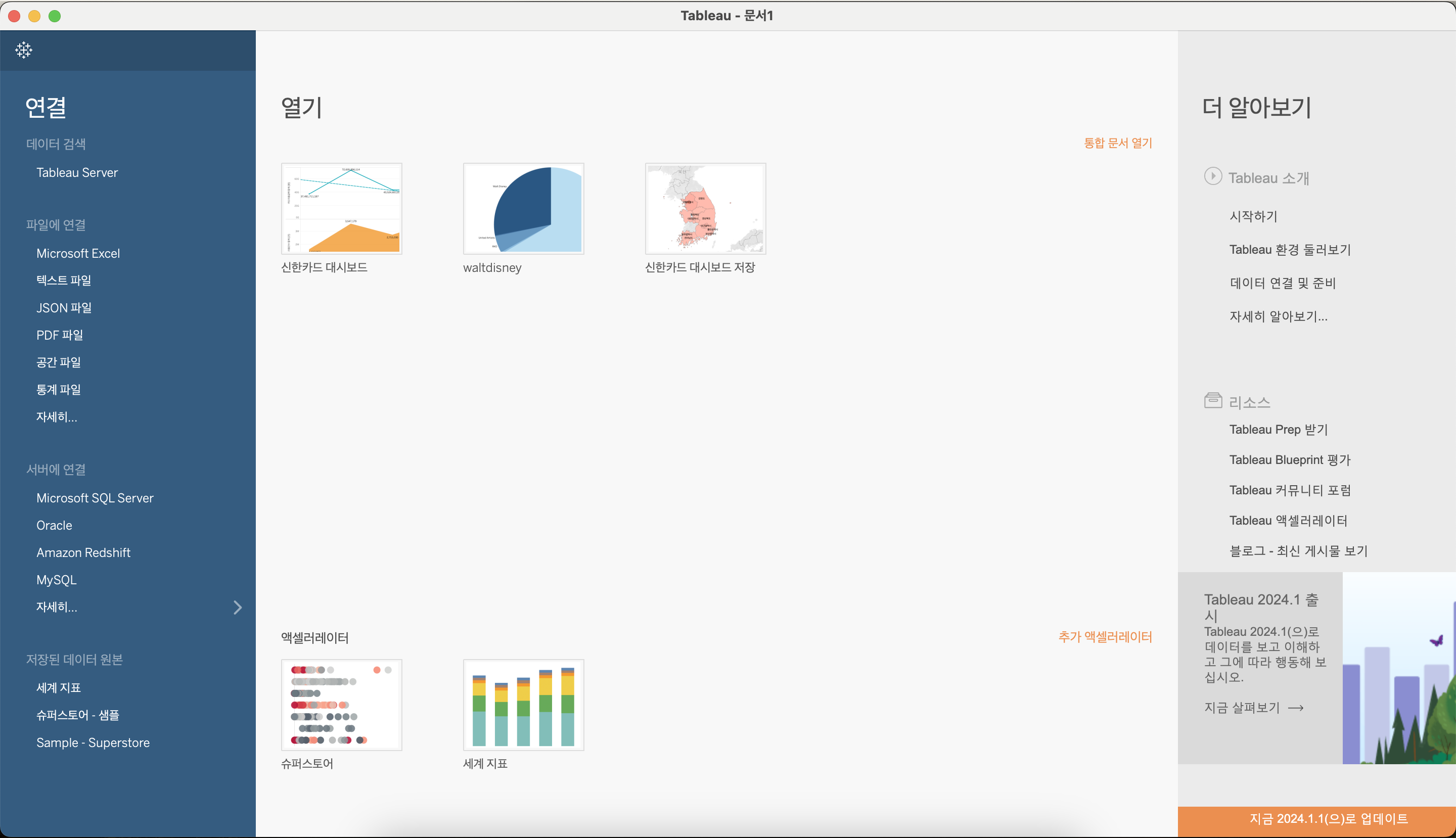Click the Tableau logo icon in the sidebar
This screenshot has width=1456, height=838.
pos(24,50)
